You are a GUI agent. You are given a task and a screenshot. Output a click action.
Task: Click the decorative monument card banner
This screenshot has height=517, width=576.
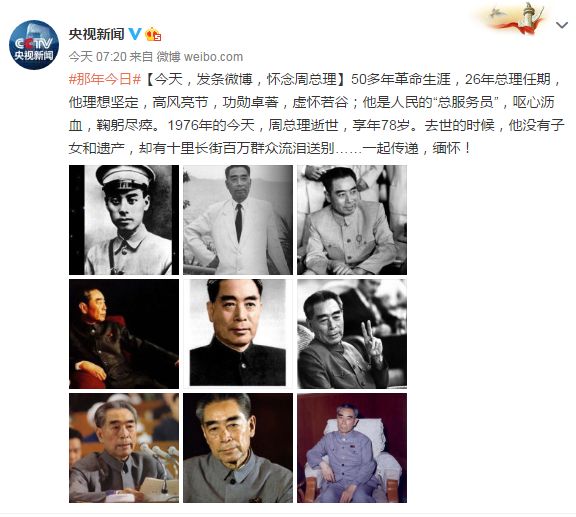pos(512,18)
